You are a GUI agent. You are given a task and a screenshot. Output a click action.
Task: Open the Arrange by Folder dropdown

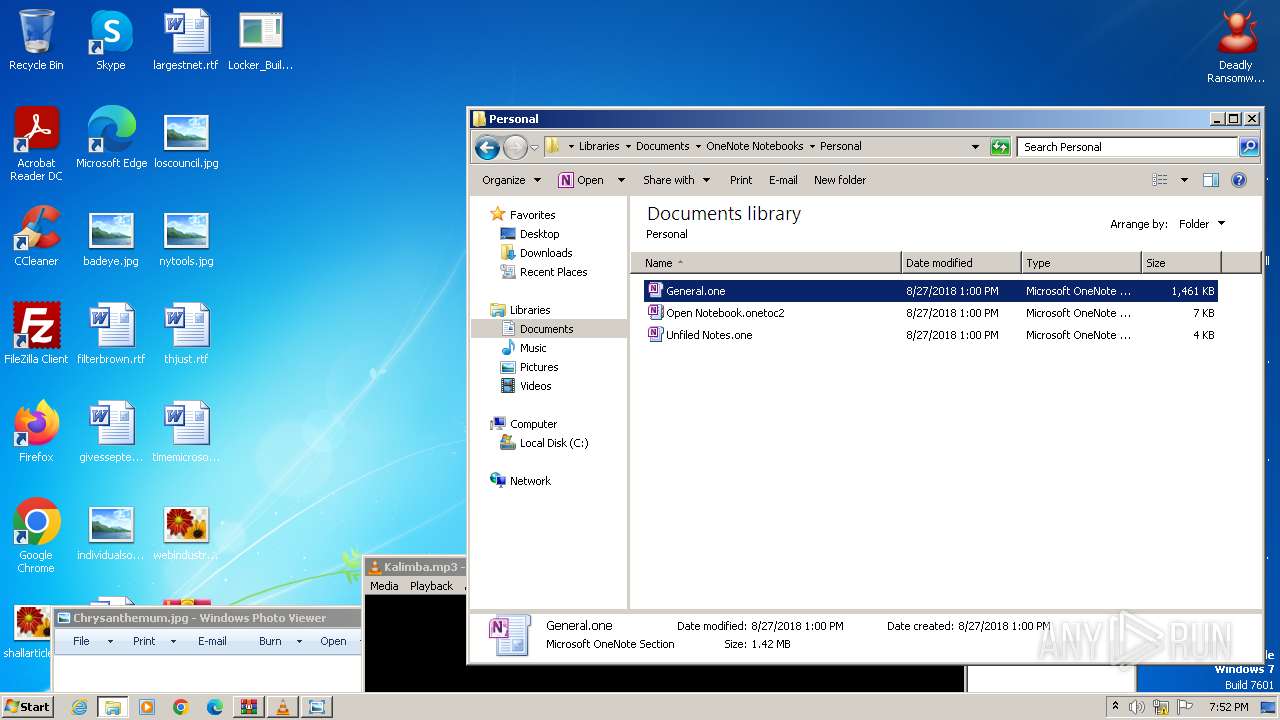click(x=1202, y=224)
